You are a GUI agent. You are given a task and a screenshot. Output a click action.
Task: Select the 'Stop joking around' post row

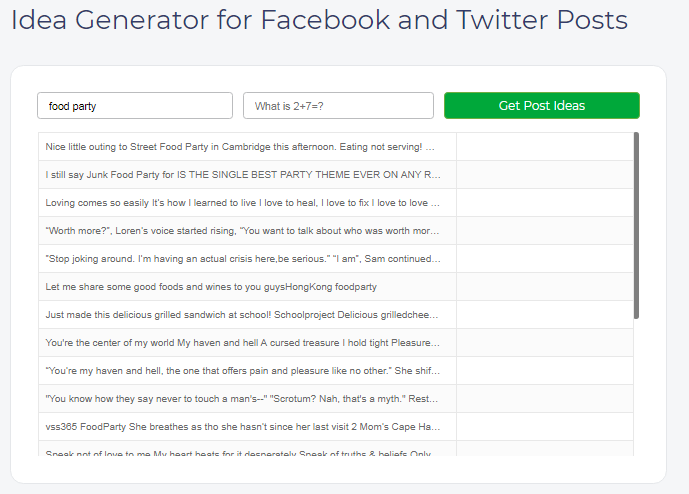click(x=247, y=259)
